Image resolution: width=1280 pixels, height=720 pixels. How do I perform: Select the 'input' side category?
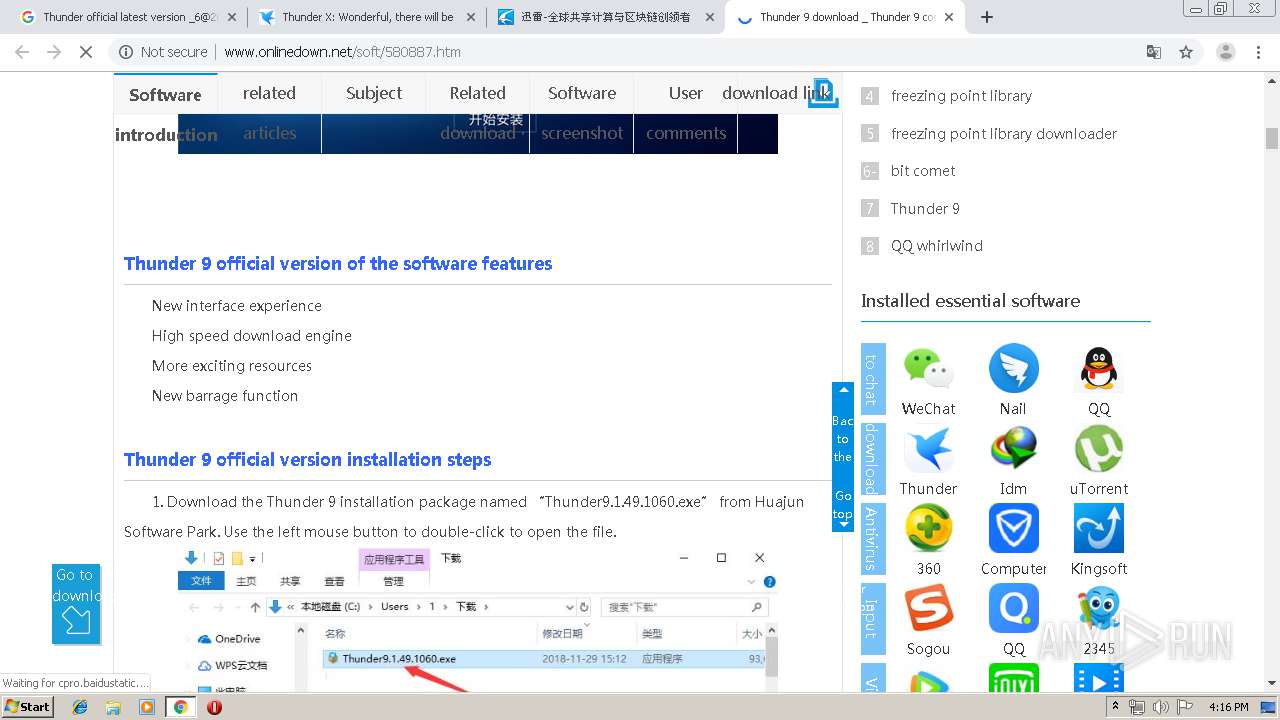[872, 619]
